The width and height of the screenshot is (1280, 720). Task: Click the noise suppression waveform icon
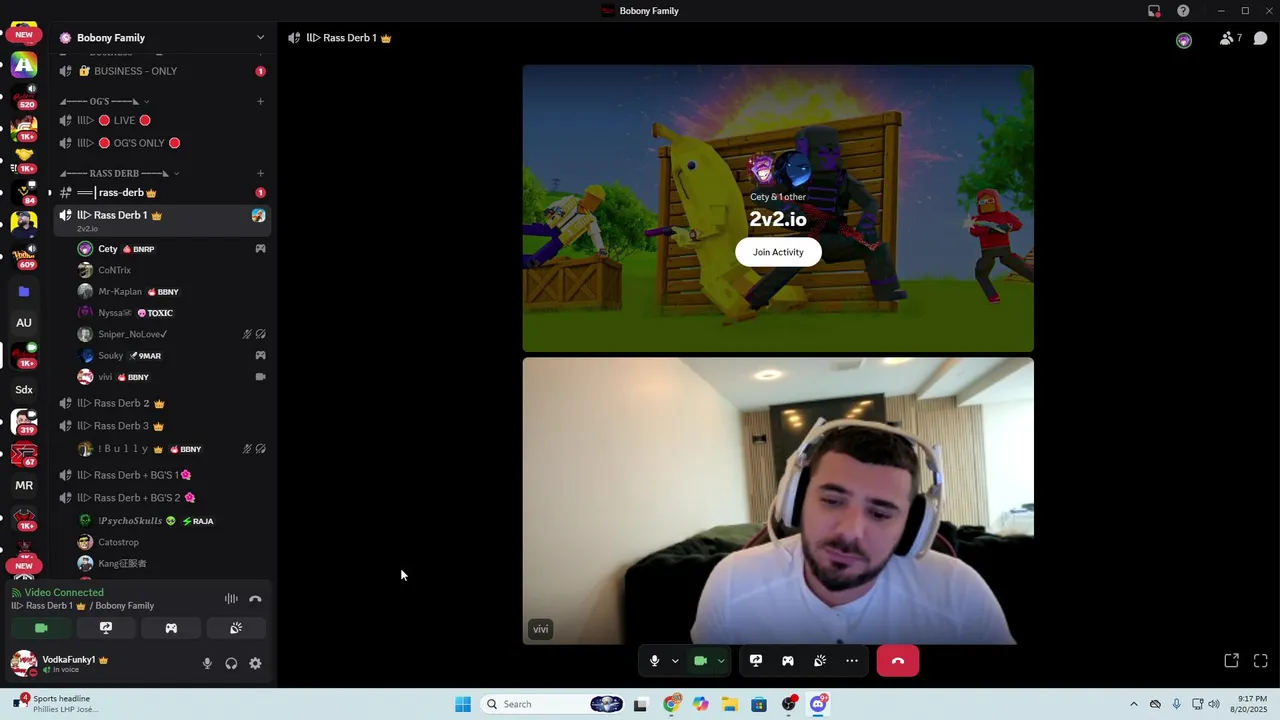click(x=231, y=599)
